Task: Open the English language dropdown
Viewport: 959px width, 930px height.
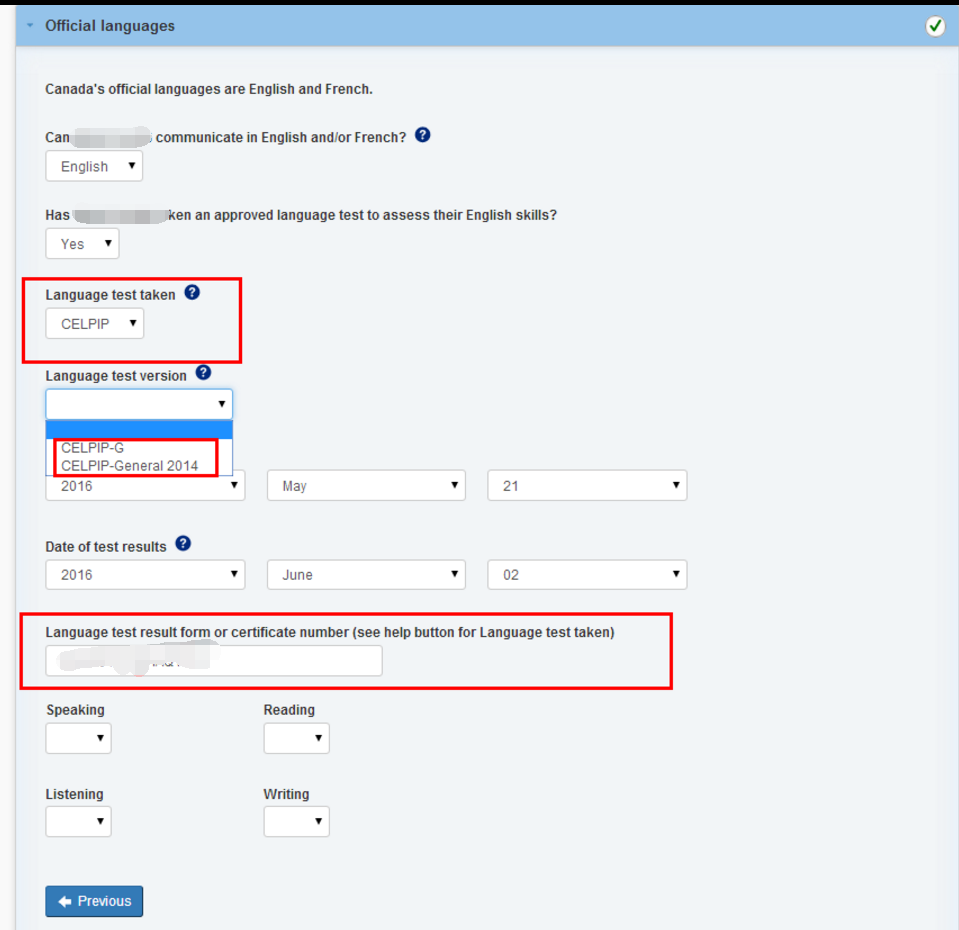Action: coord(94,166)
